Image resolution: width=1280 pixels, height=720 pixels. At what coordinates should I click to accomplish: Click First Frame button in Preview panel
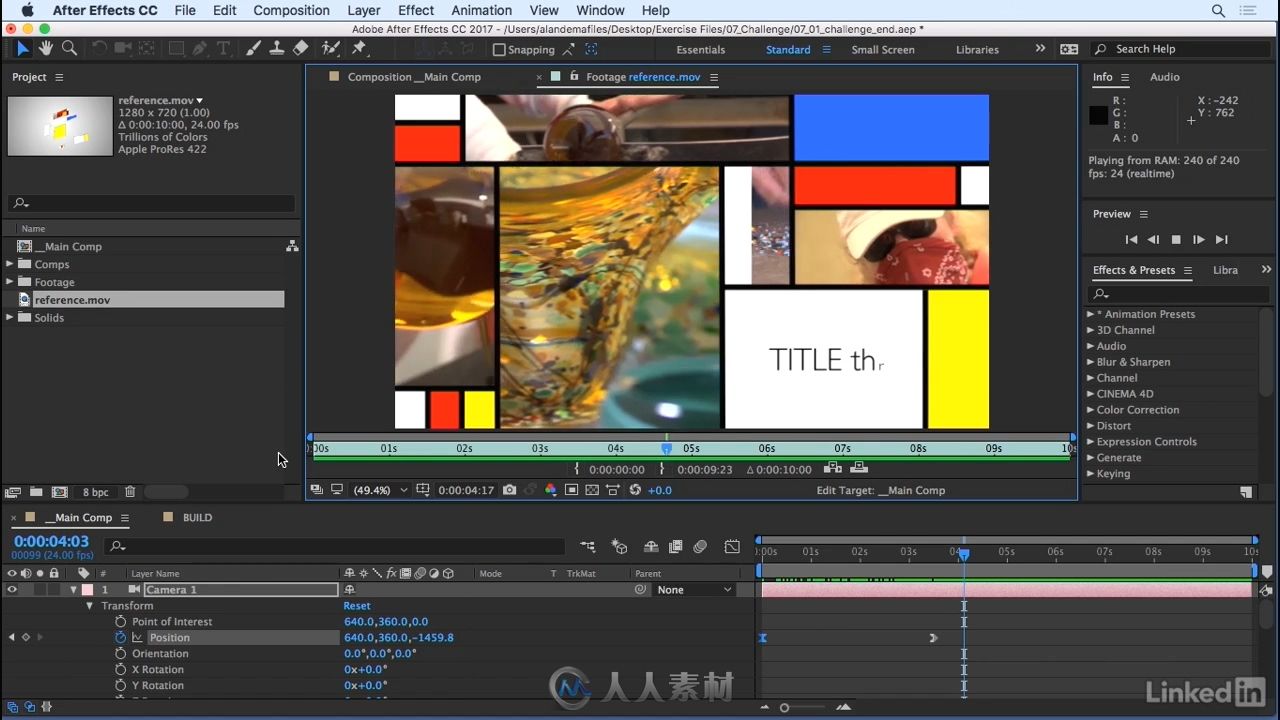1131,240
